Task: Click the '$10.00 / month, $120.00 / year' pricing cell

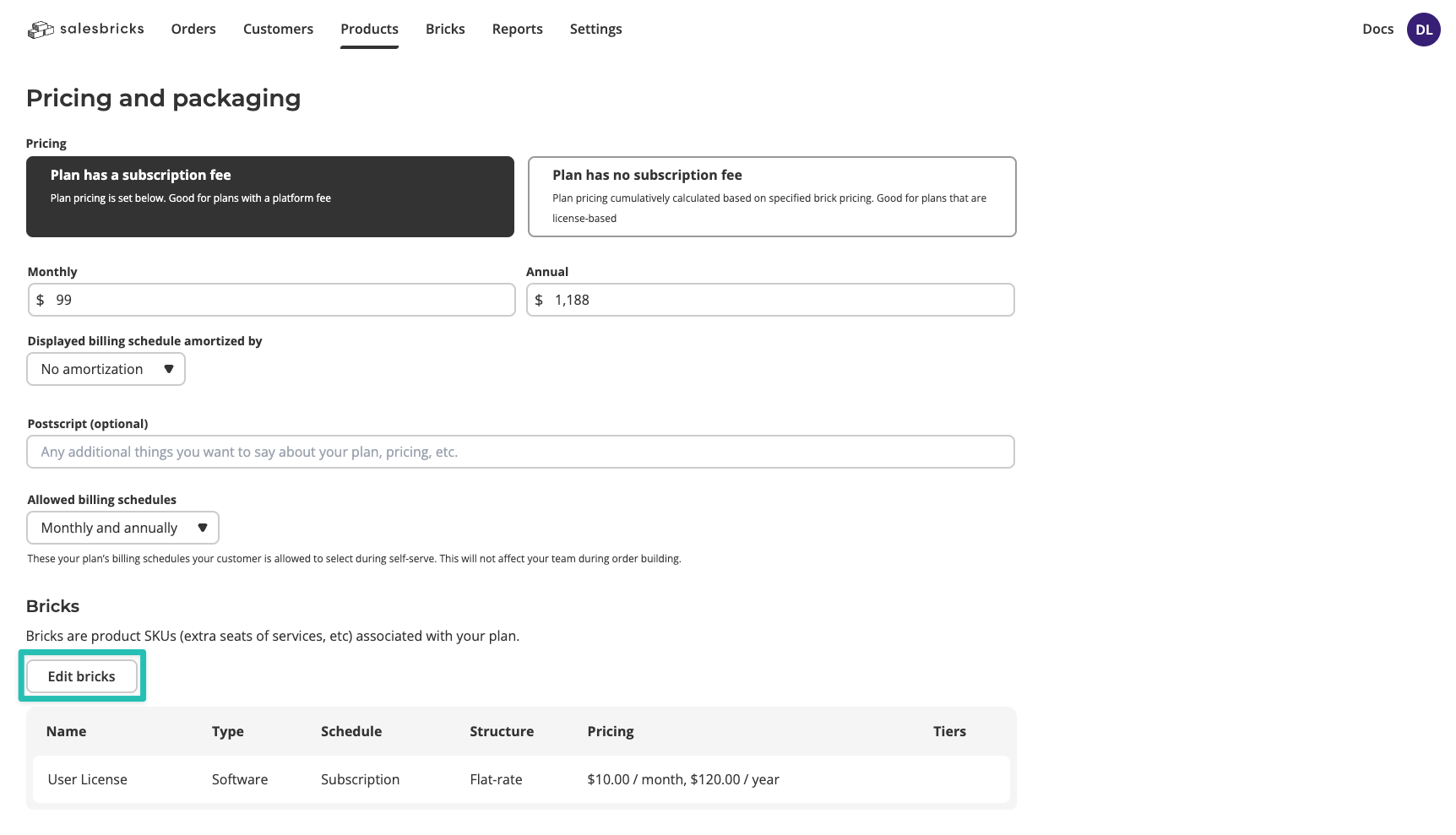Action: (683, 779)
